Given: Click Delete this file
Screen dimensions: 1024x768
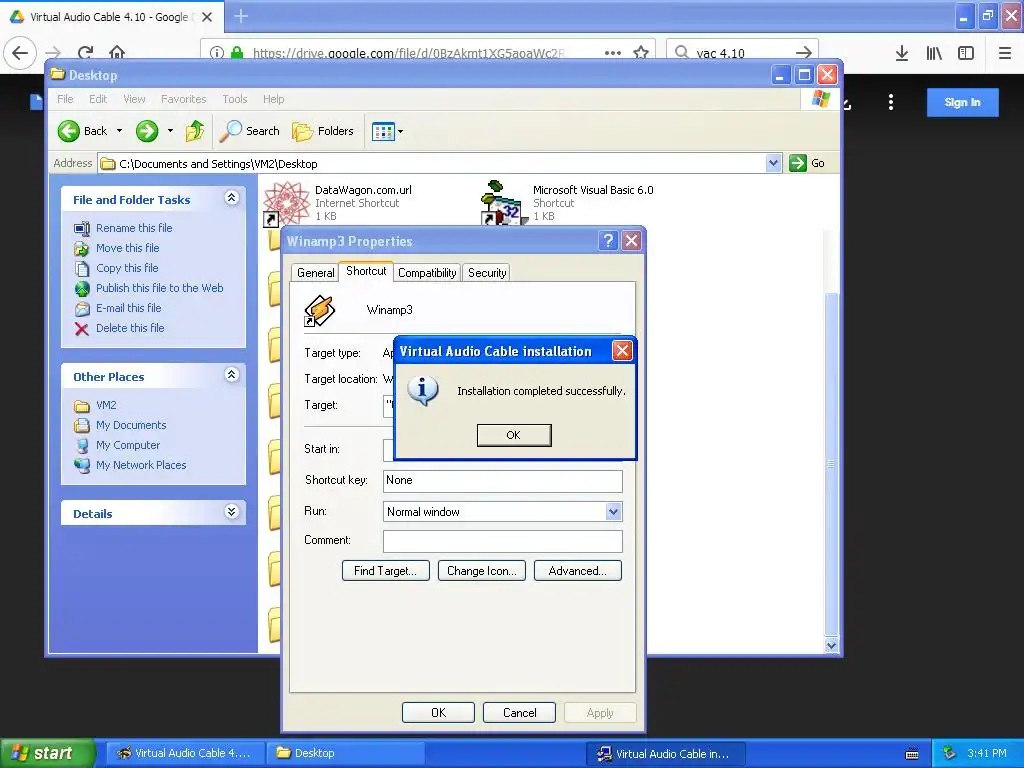Looking at the screenshot, I should 130,328.
